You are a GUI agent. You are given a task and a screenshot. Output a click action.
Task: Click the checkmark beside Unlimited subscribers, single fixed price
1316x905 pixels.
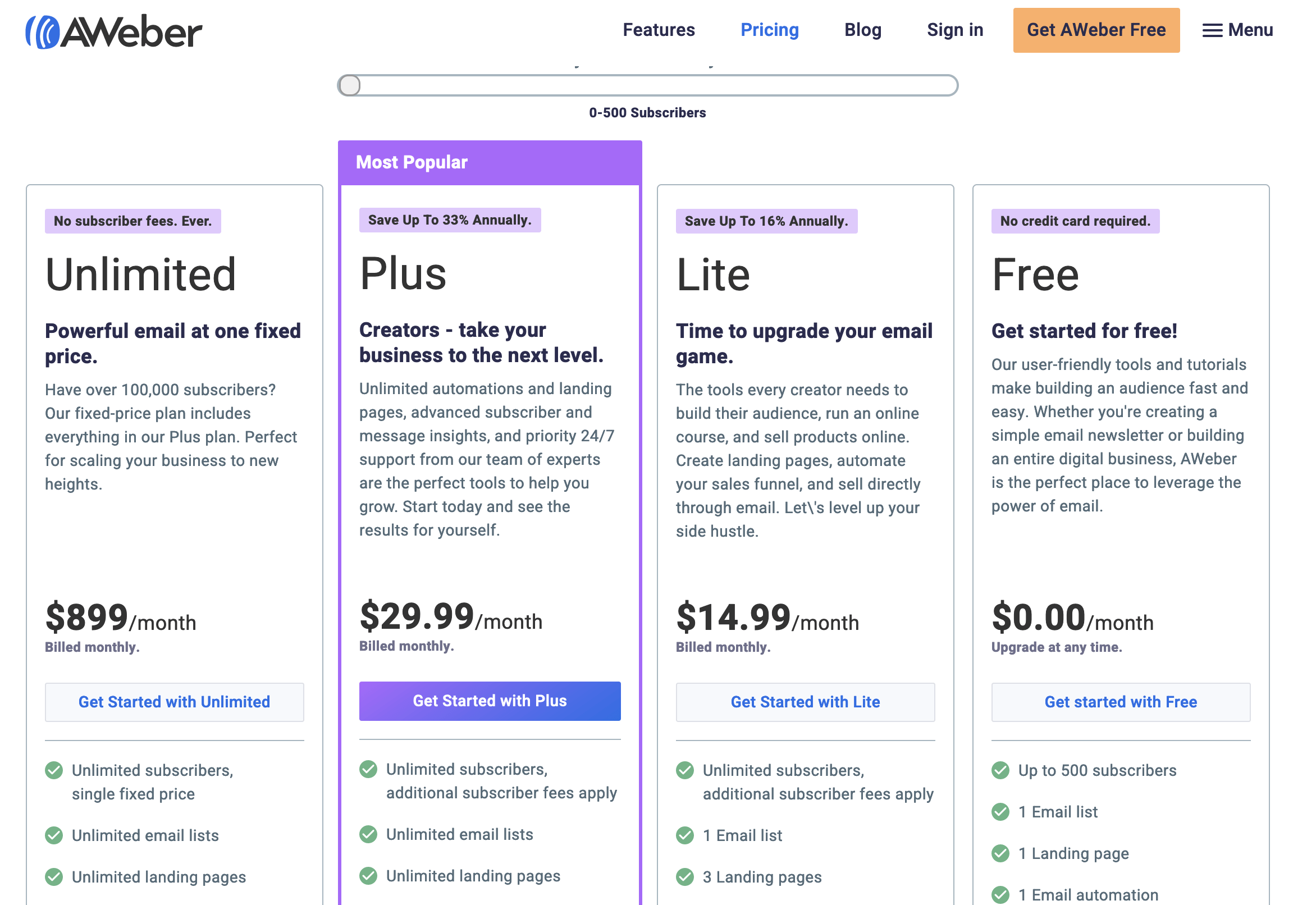point(54,770)
